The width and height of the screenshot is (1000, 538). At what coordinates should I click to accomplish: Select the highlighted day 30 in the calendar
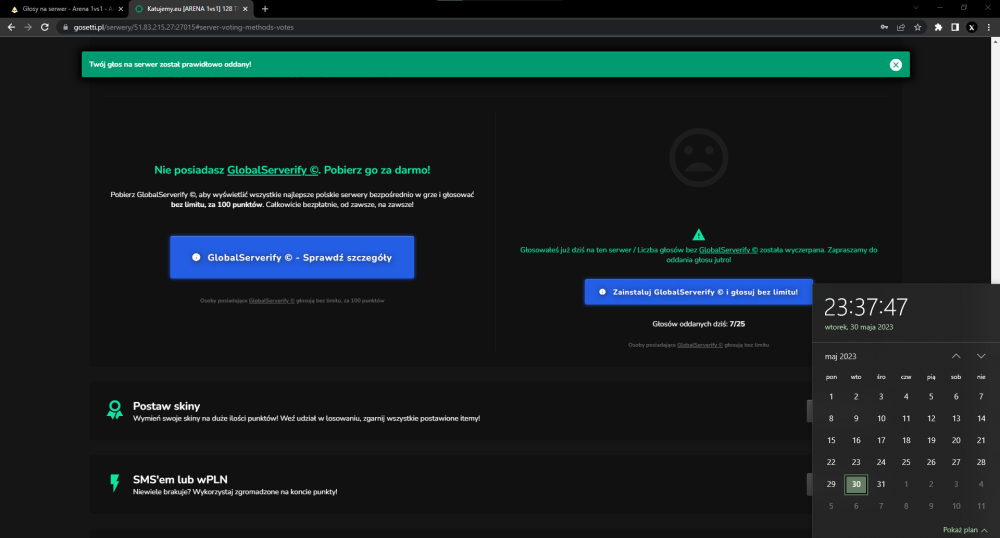point(856,484)
